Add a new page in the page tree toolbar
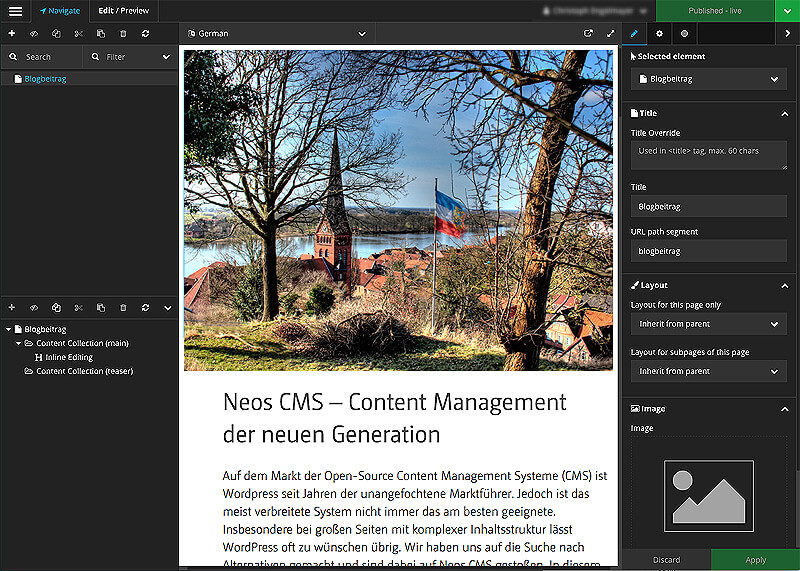This screenshot has height=571, width=800. 12,34
